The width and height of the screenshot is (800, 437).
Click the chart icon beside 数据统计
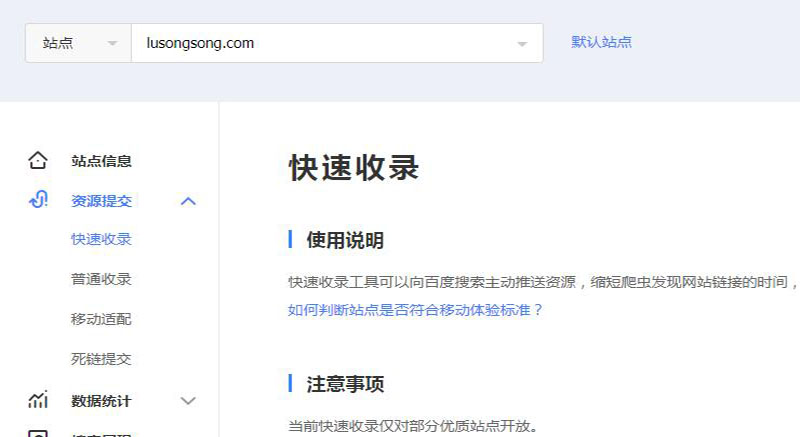38,401
